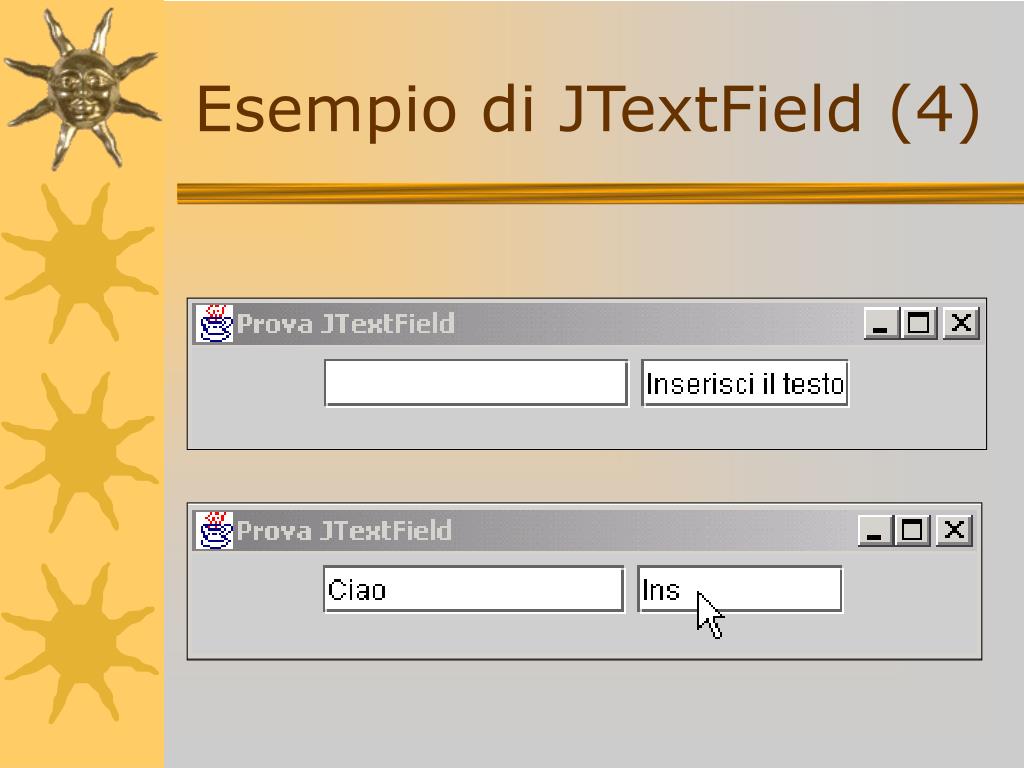Click the yellow sun silhouette directly below the sculpture
1024x768 pixels.
[80, 263]
